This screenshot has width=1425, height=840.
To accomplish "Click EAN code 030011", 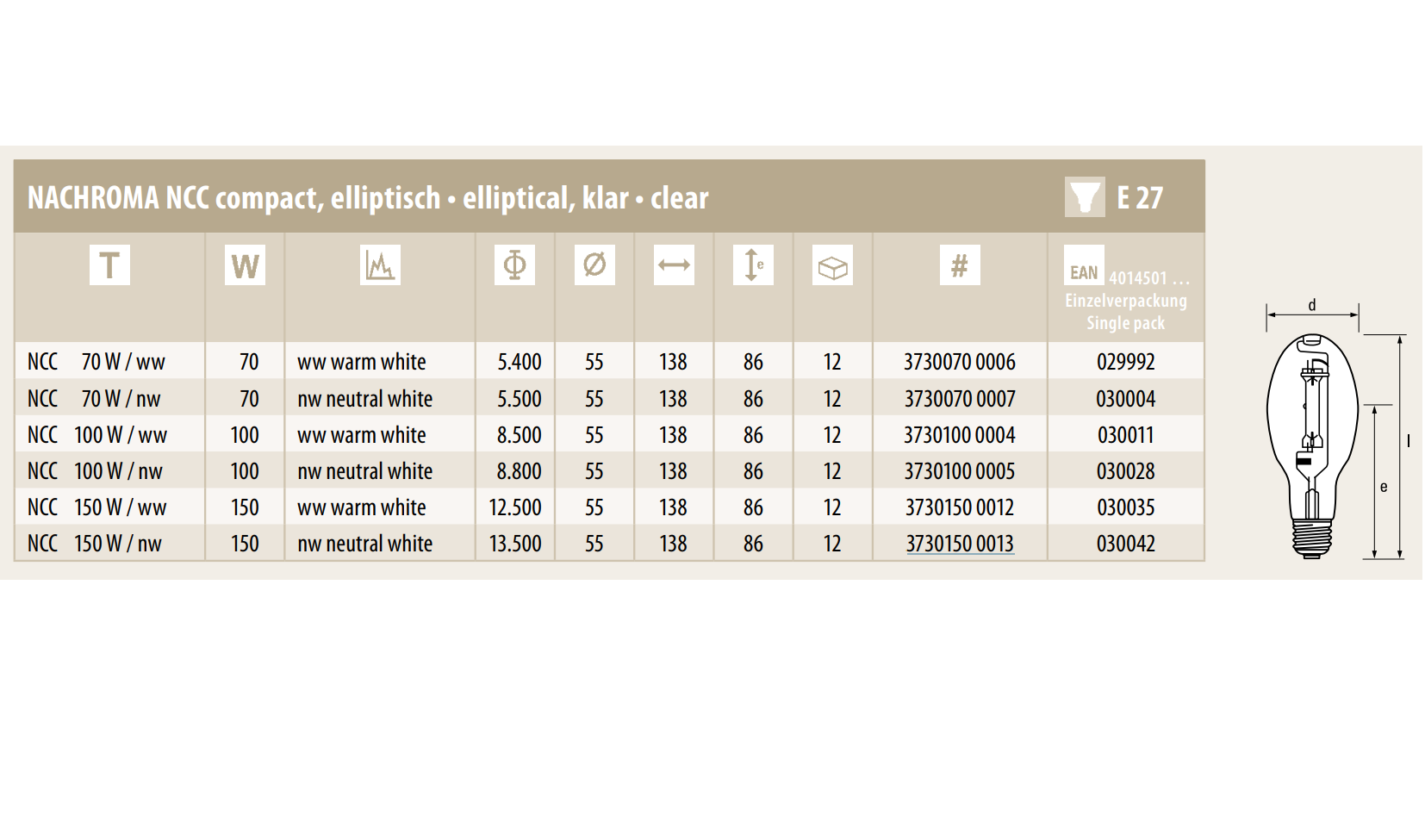I will (1126, 435).
